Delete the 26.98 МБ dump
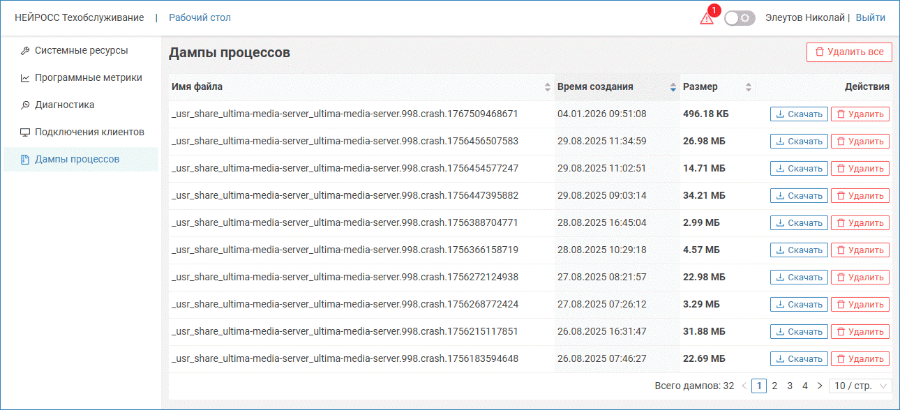The width and height of the screenshot is (900, 410). coord(860,141)
